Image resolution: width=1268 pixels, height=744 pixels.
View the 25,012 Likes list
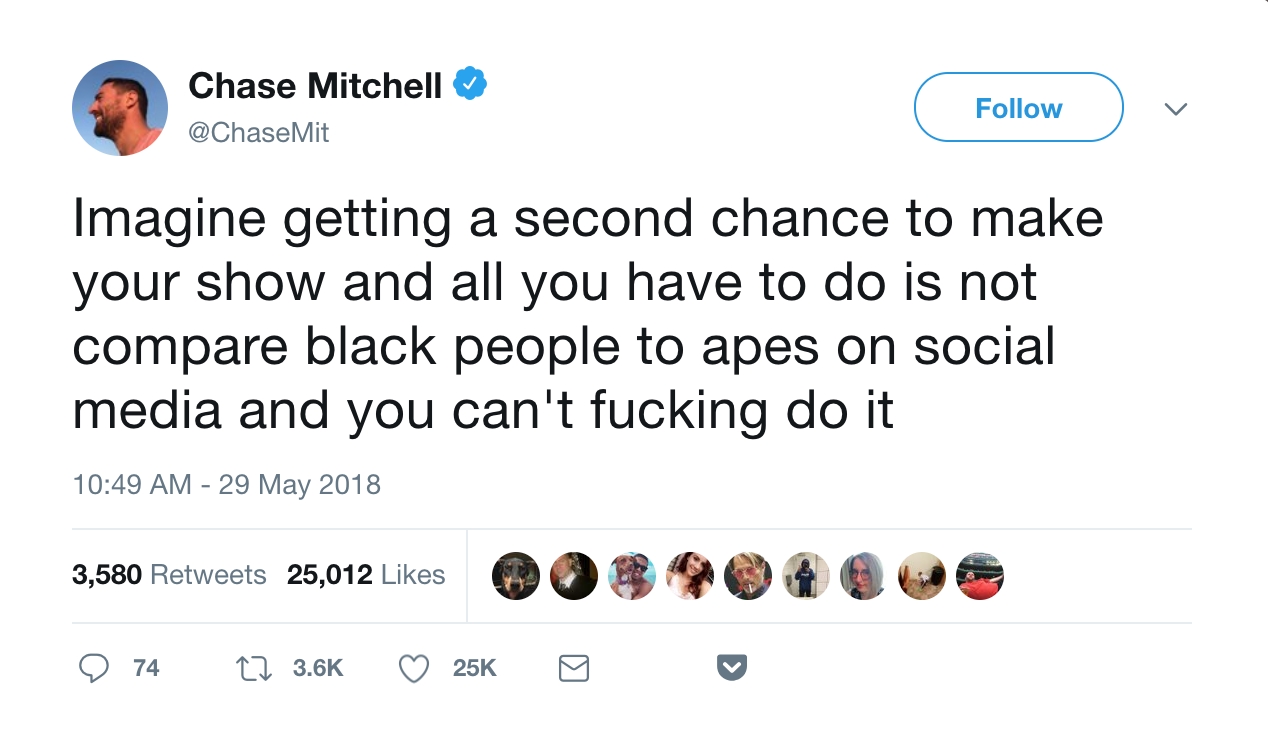pyautogui.click(x=366, y=575)
